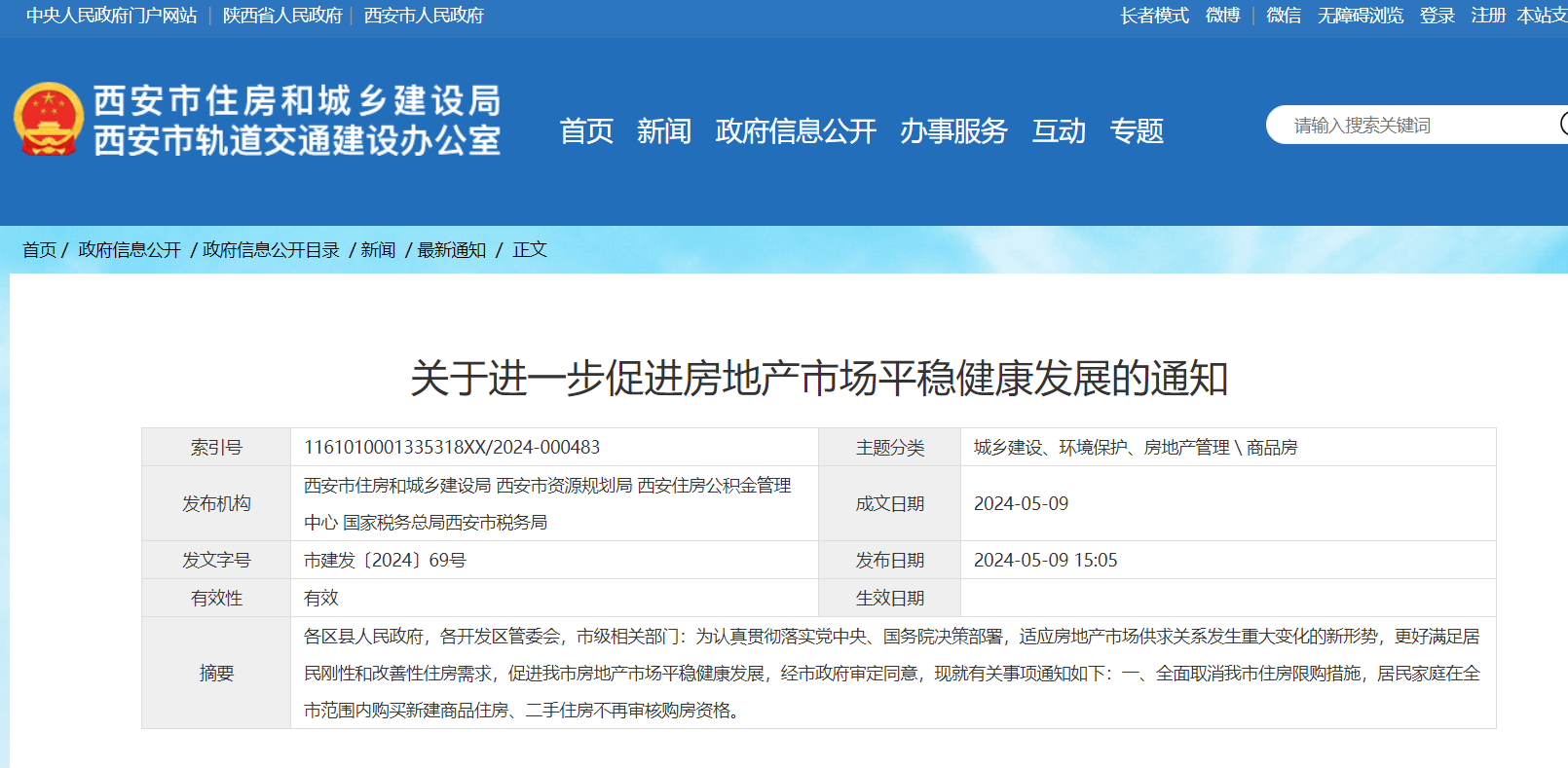
Task: Click the search icon in the search box
Action: point(1562,125)
